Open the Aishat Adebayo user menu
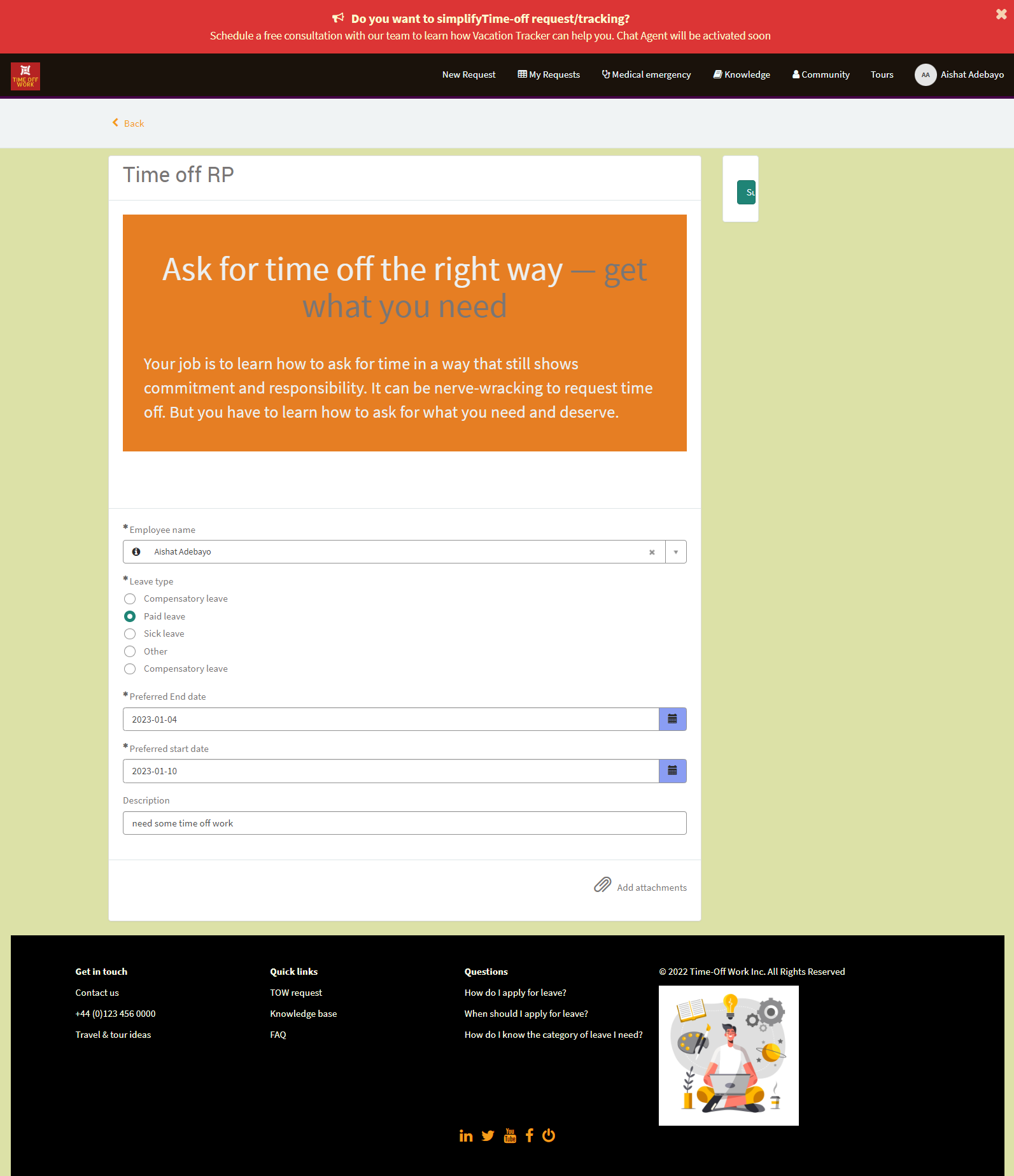This screenshot has height=1176, width=1014. (x=959, y=75)
